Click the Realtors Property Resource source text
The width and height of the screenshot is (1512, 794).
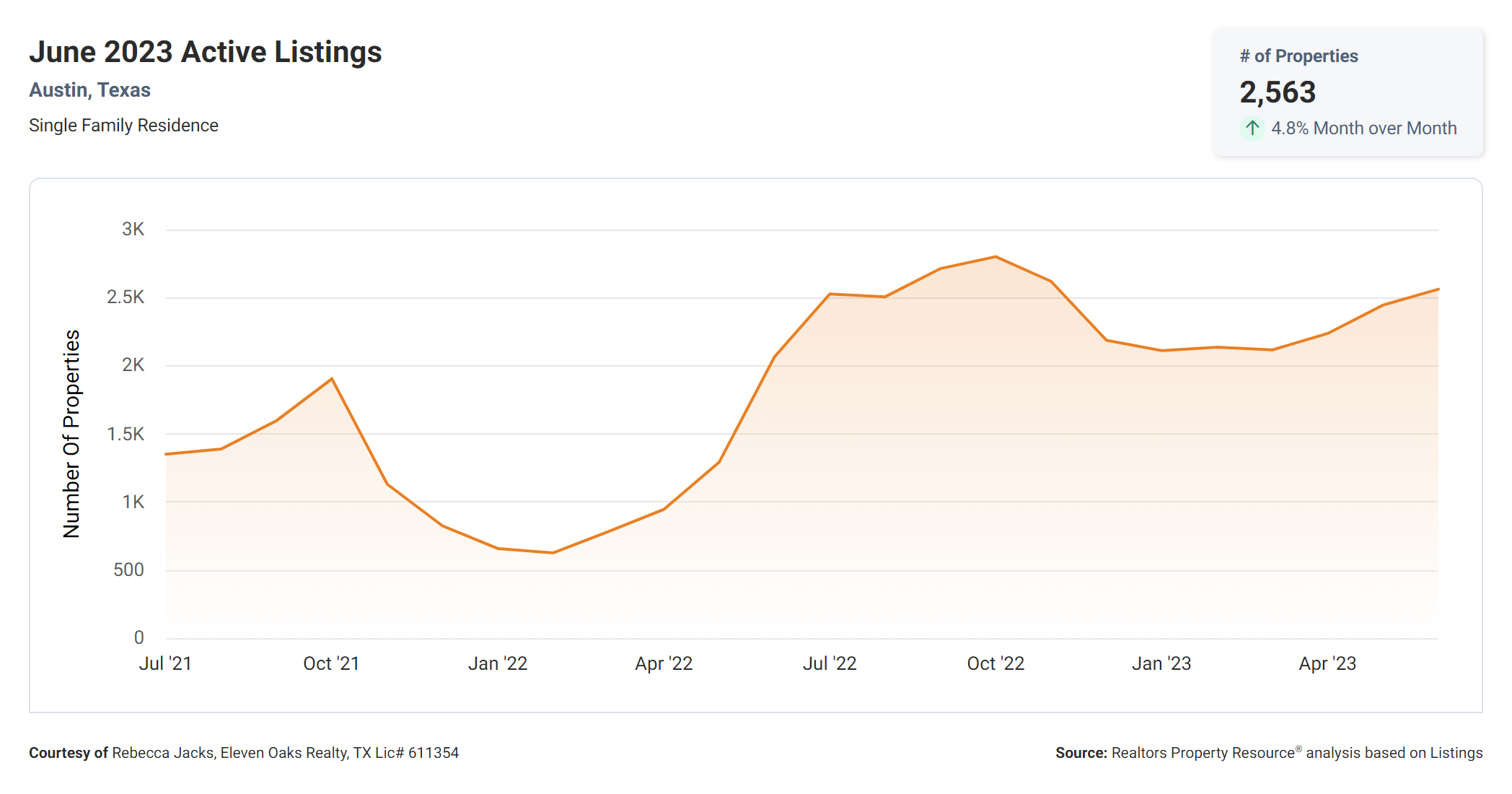pos(1269,753)
